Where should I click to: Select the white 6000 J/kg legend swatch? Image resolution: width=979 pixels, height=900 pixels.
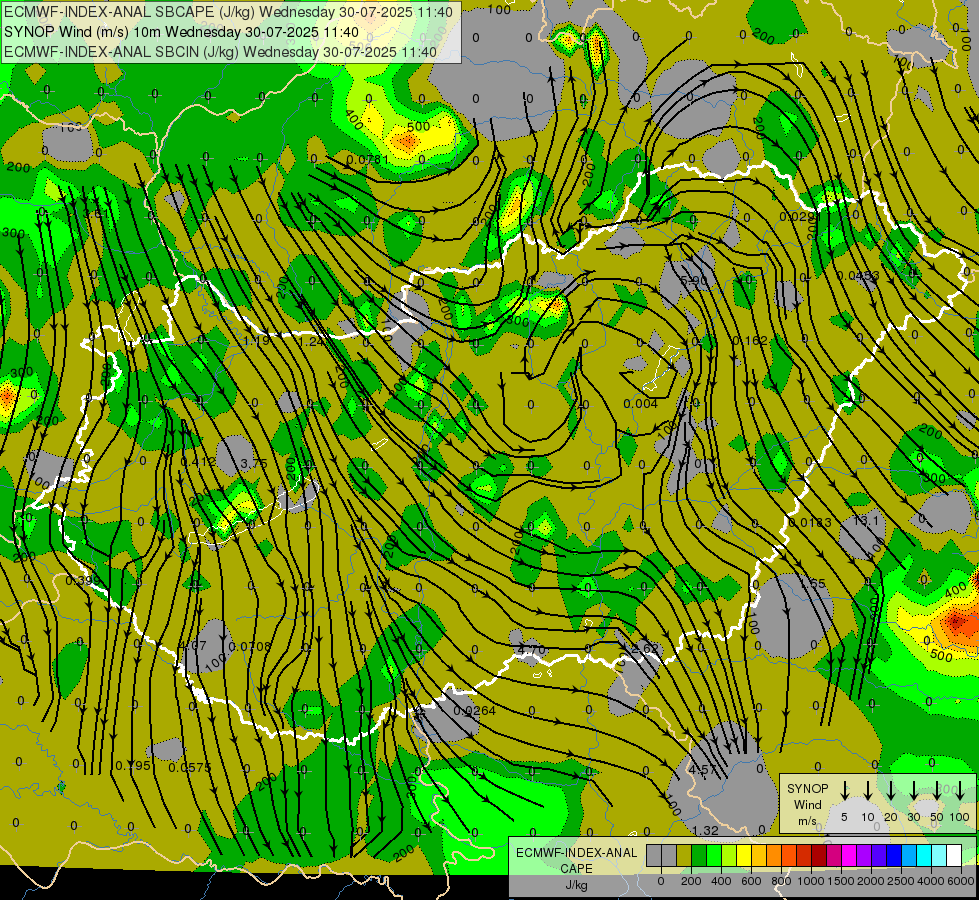[954, 856]
